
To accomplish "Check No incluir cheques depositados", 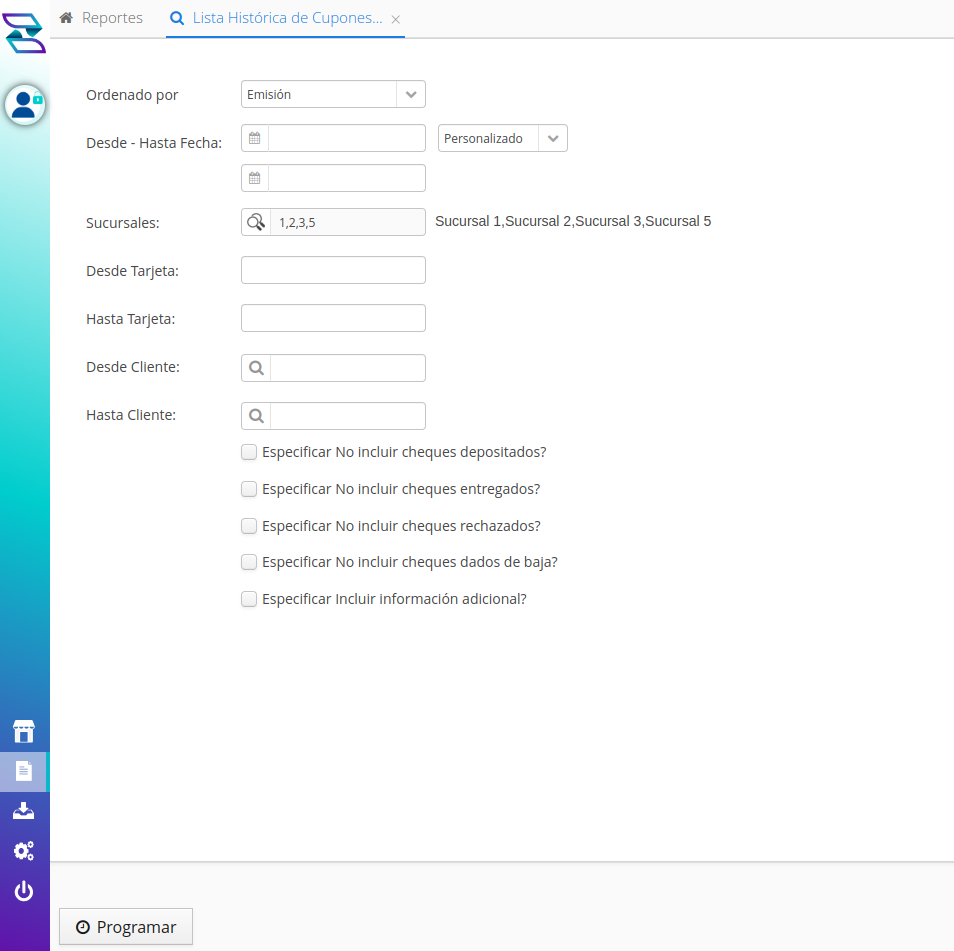I will pyautogui.click(x=249, y=452).
